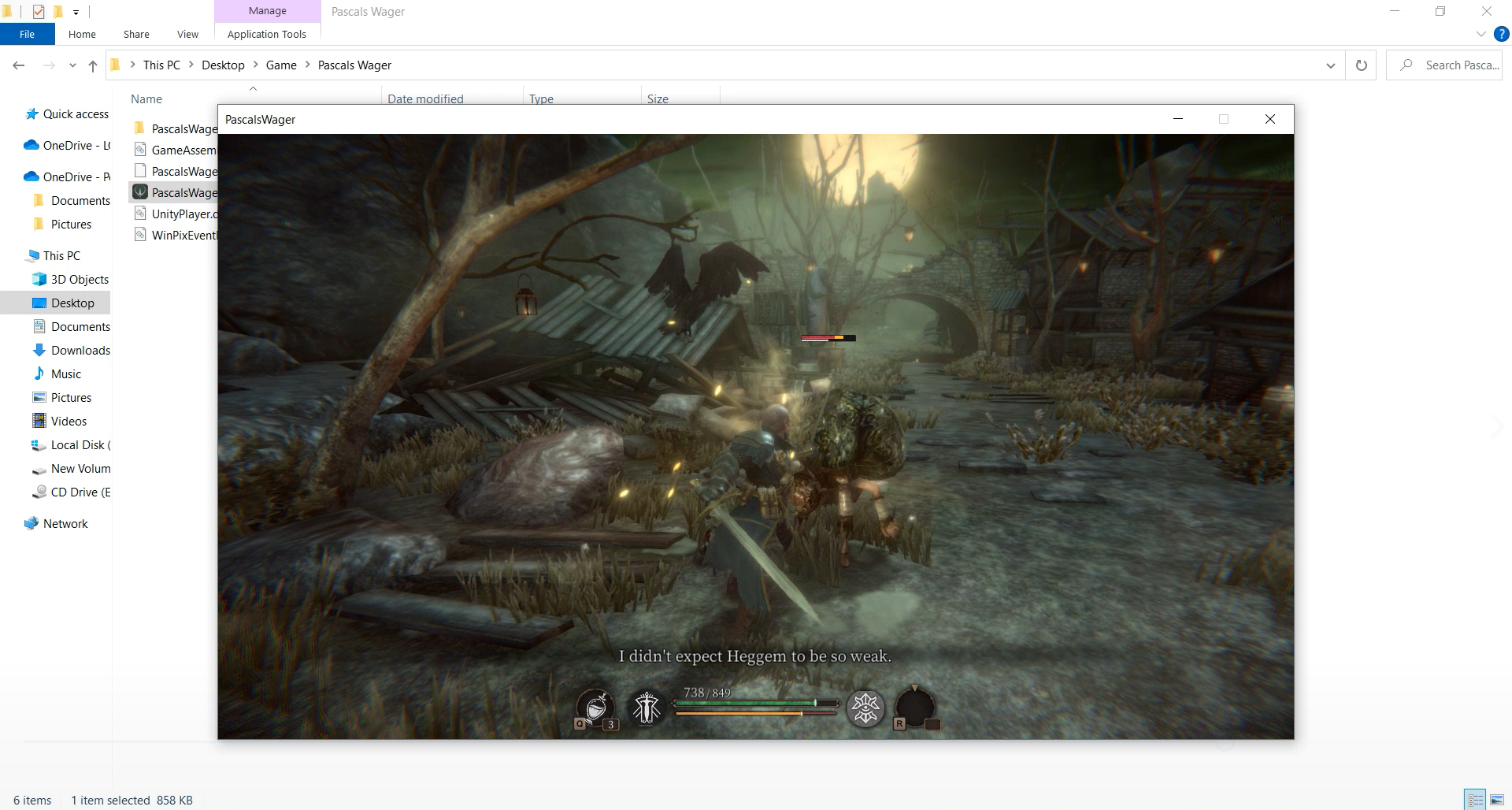This screenshot has width=1512, height=810.
Task: Click 'Game' in the address breadcrumb
Action: point(281,65)
